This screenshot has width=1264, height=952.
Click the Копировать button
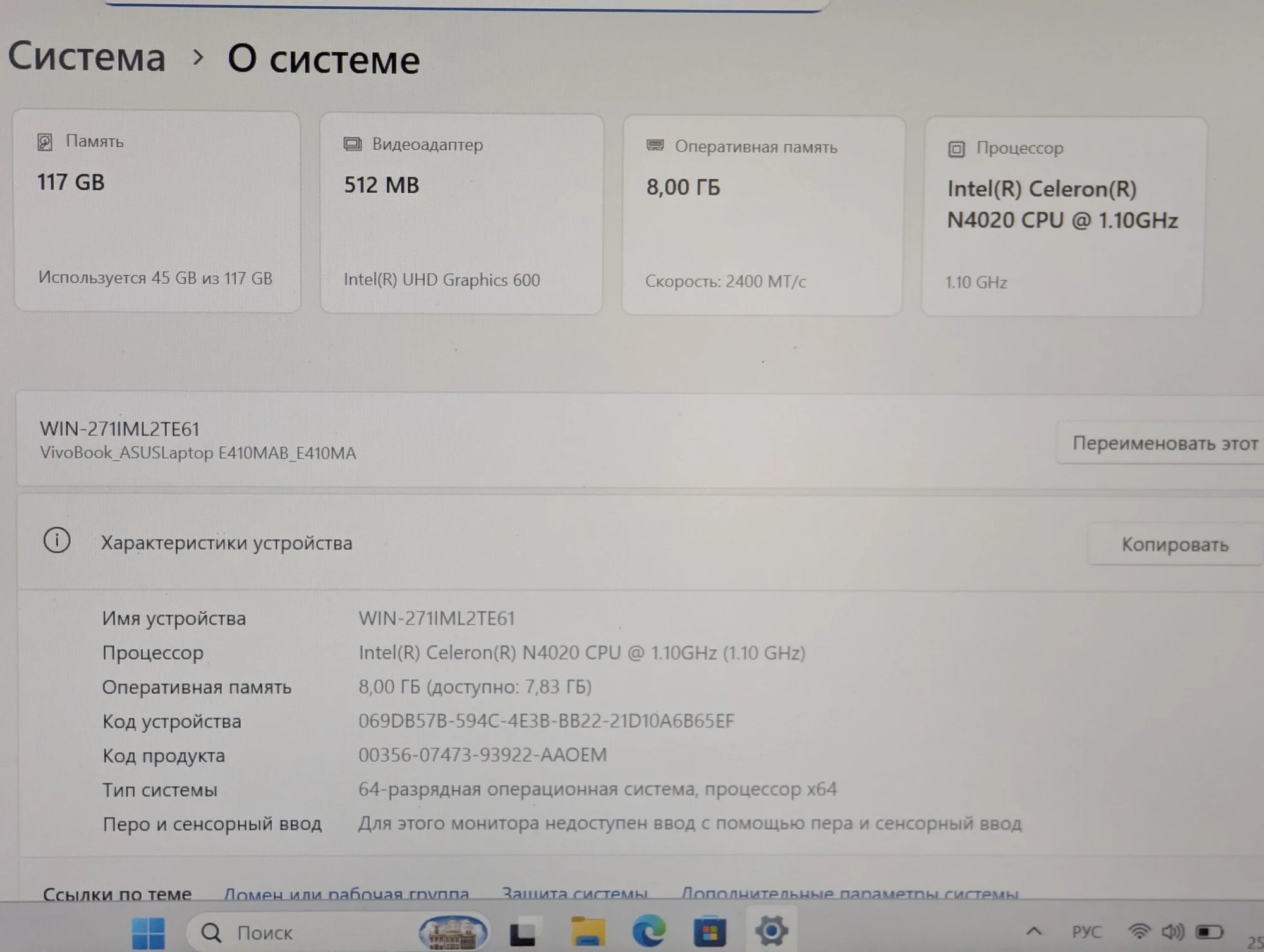pyautogui.click(x=1175, y=544)
